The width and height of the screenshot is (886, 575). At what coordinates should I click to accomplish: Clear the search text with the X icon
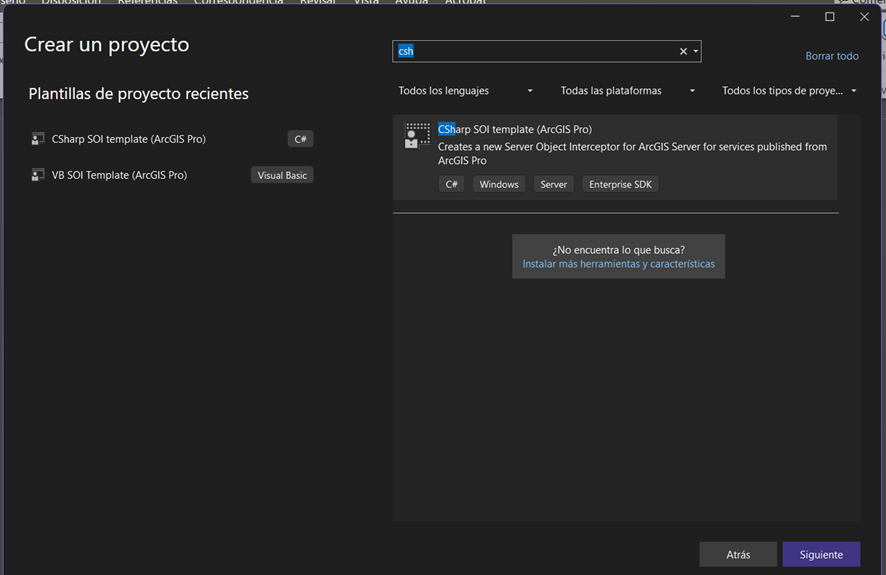[x=684, y=51]
